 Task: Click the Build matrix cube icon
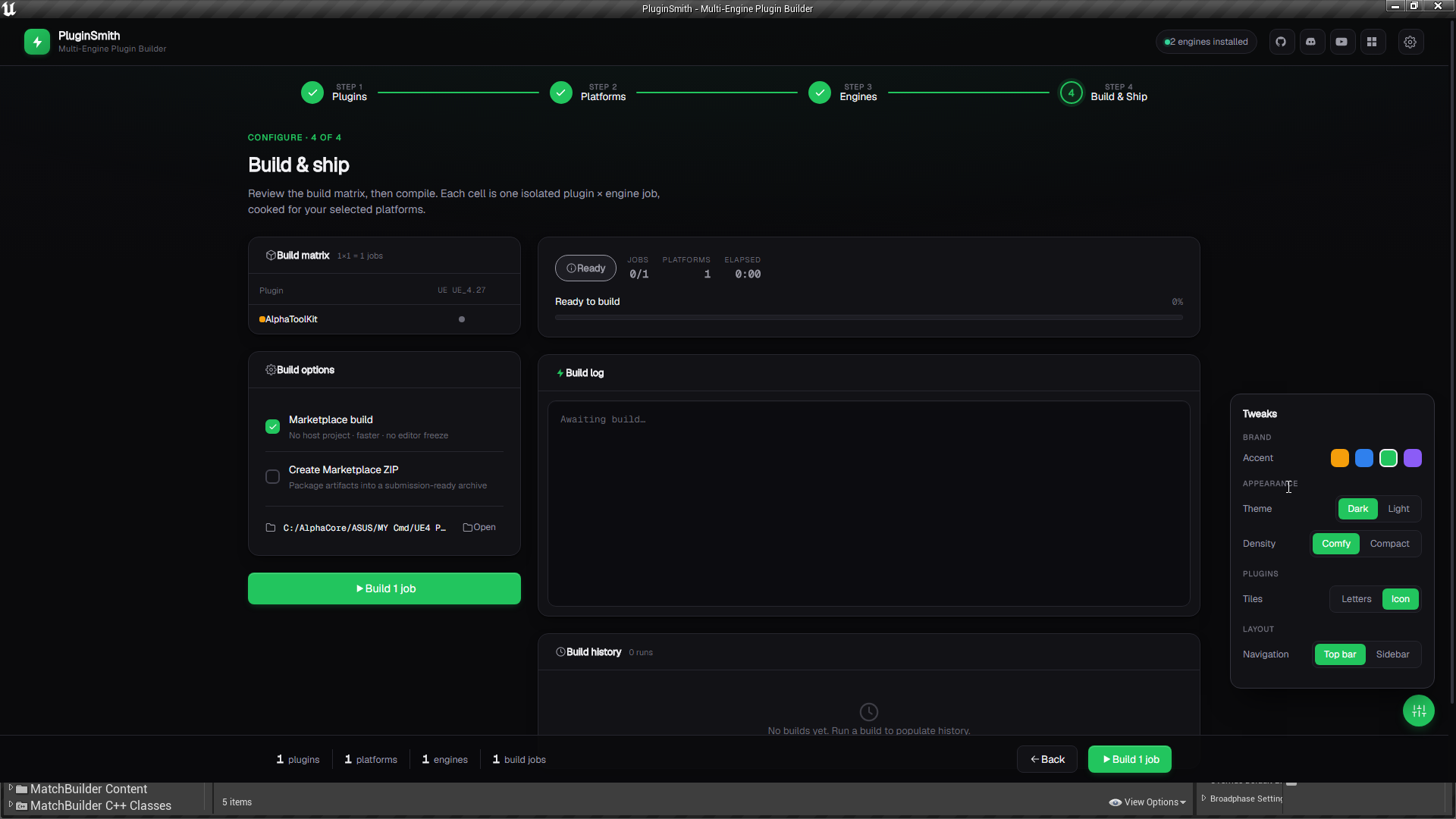[271, 256]
